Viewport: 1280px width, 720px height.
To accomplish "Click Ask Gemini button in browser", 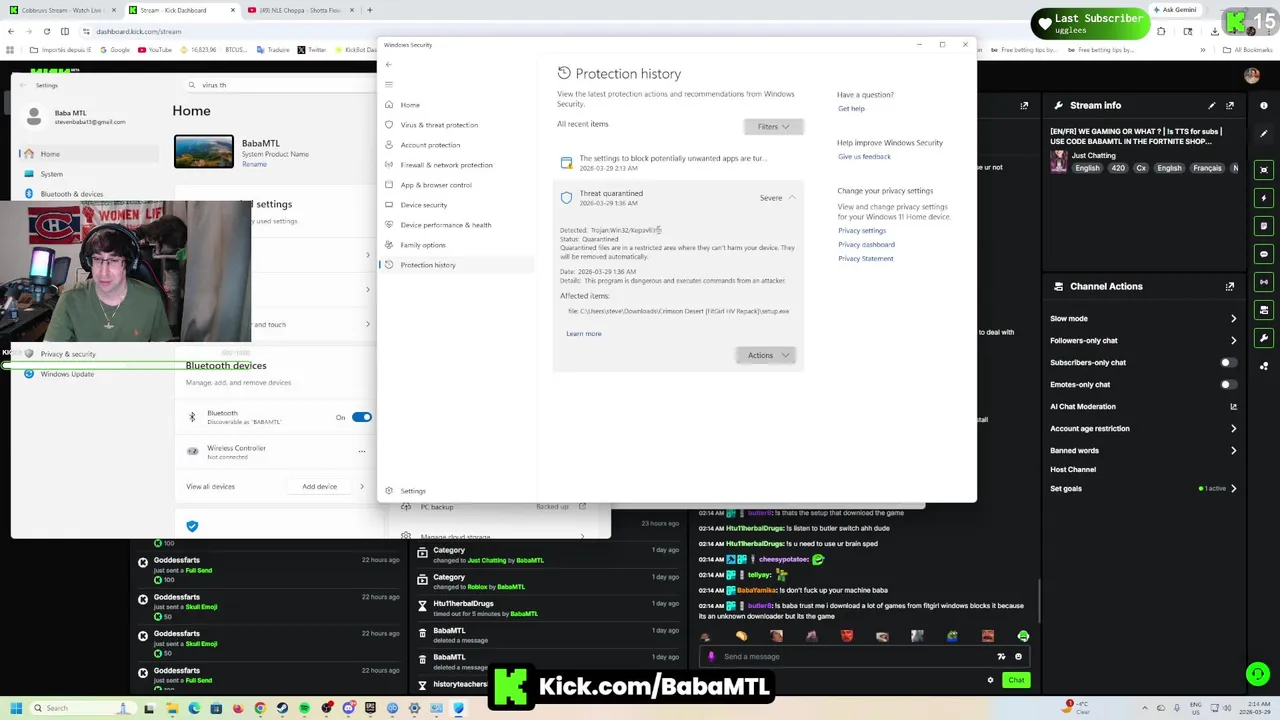I will point(1174,10).
